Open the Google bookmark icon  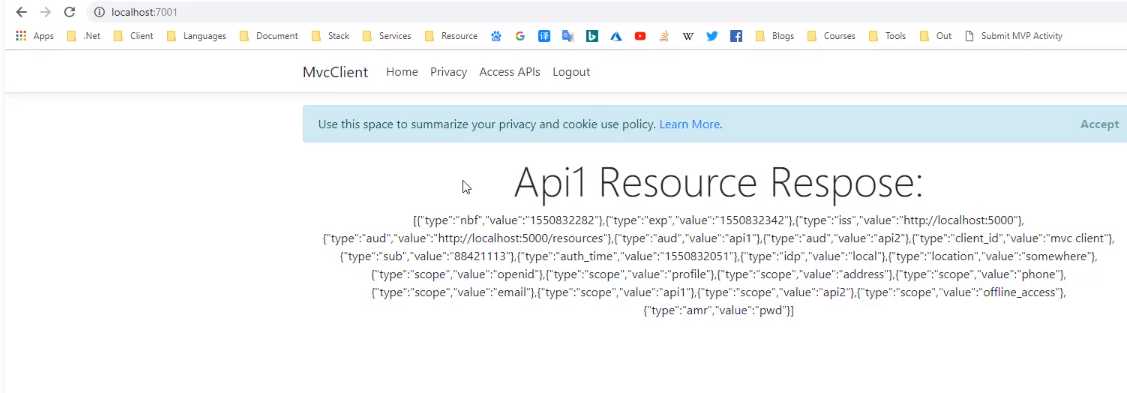pyautogui.click(x=520, y=36)
